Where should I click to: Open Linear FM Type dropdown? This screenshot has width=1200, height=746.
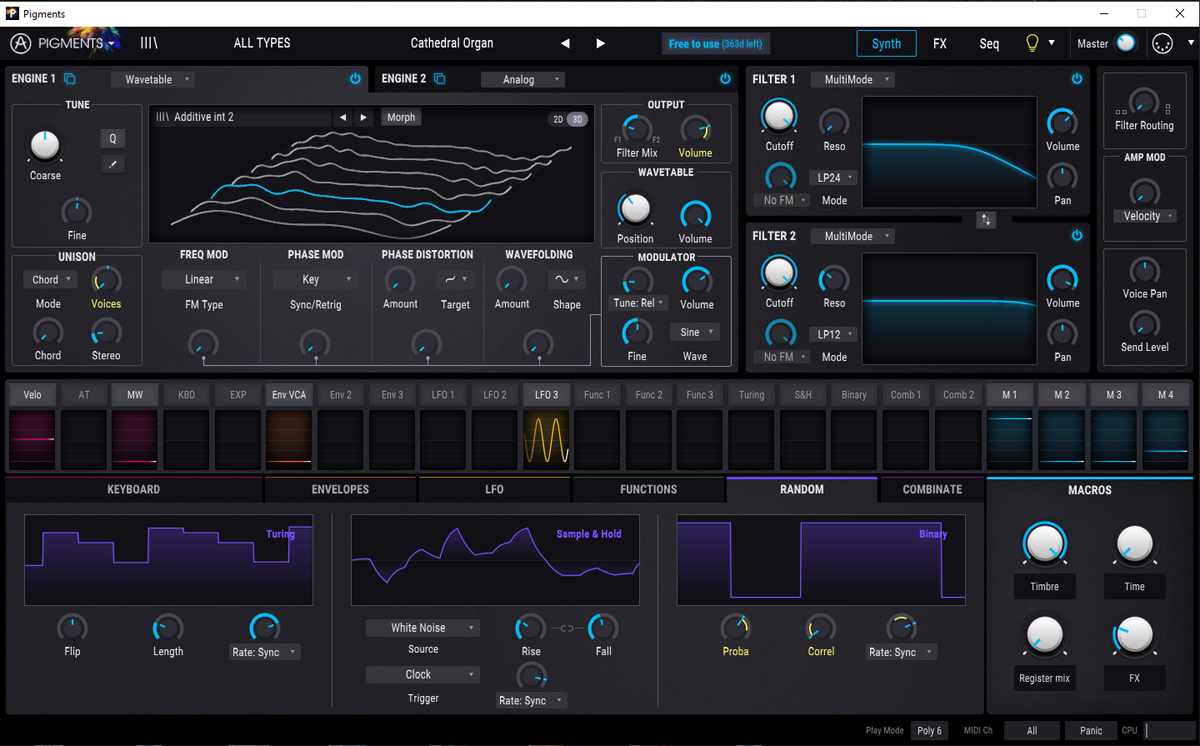click(x=204, y=280)
